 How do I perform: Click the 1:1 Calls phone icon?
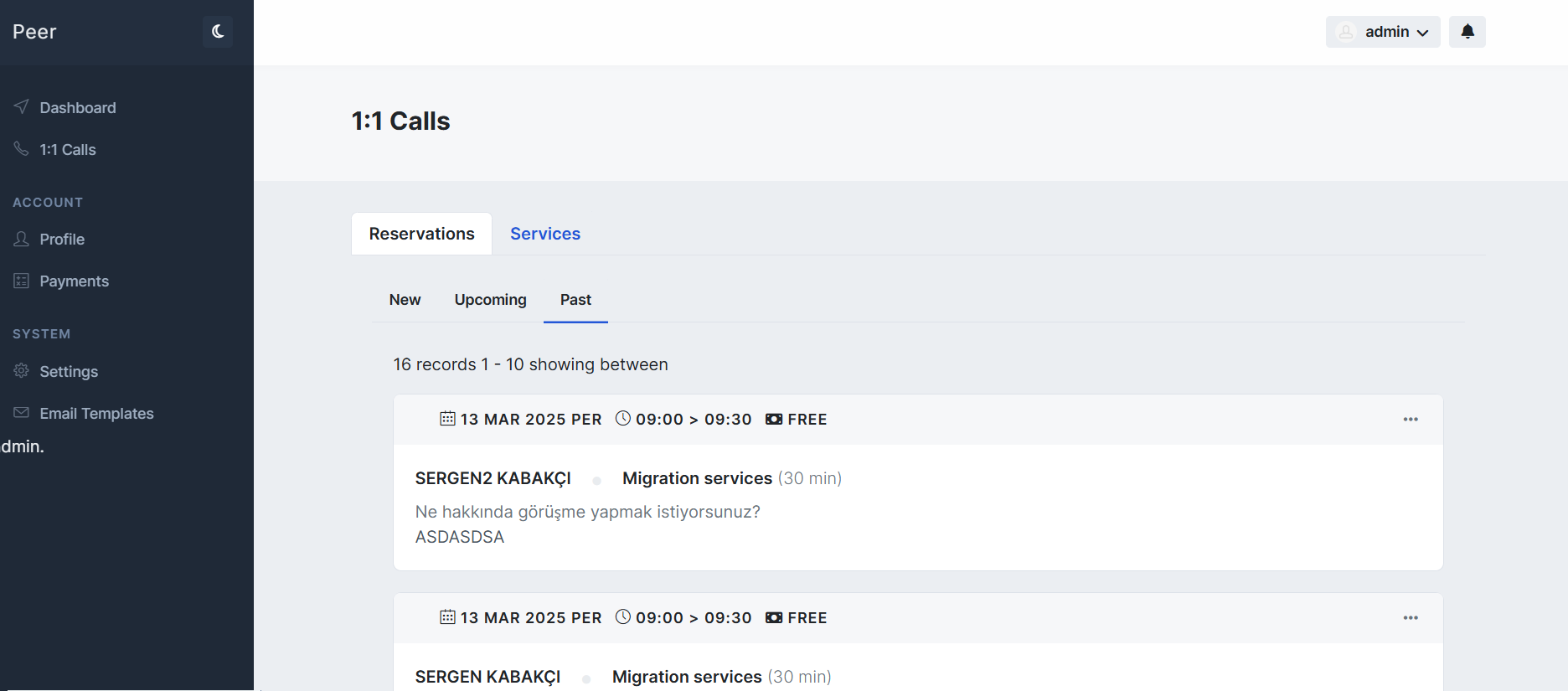[22, 149]
